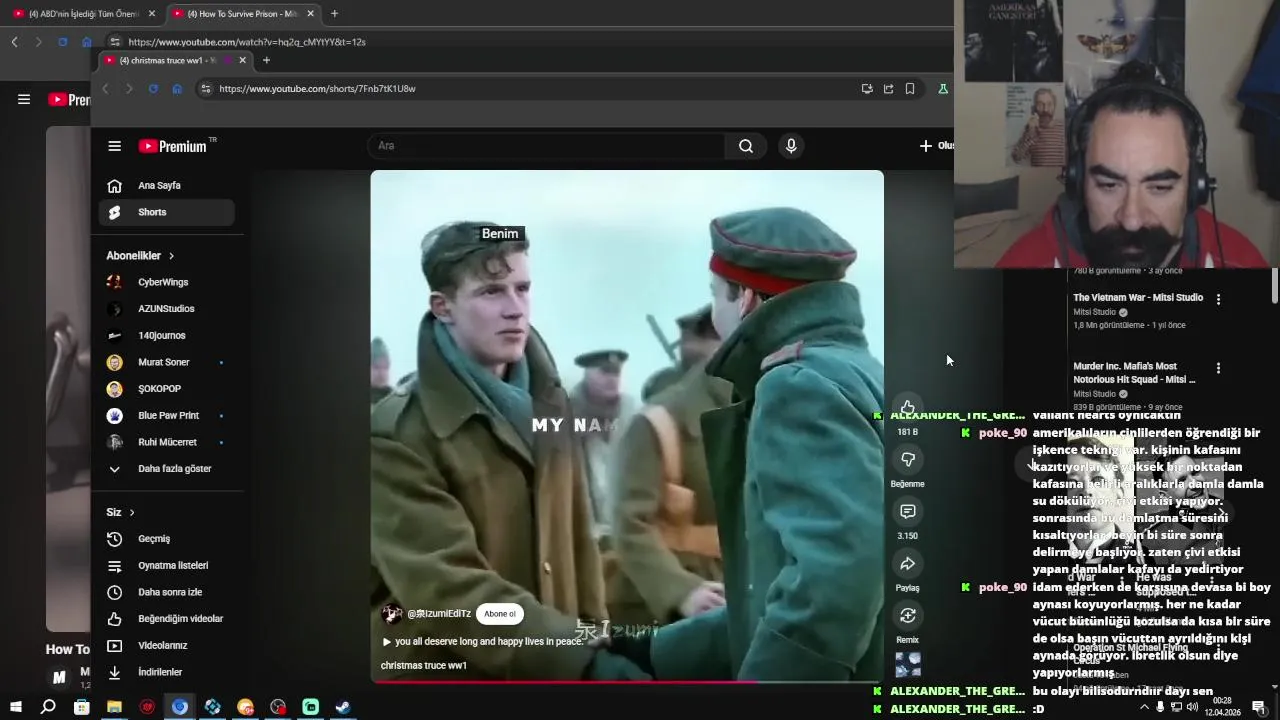1280x720 pixels.
Task: Reload page in background browser window
Action: point(62,42)
